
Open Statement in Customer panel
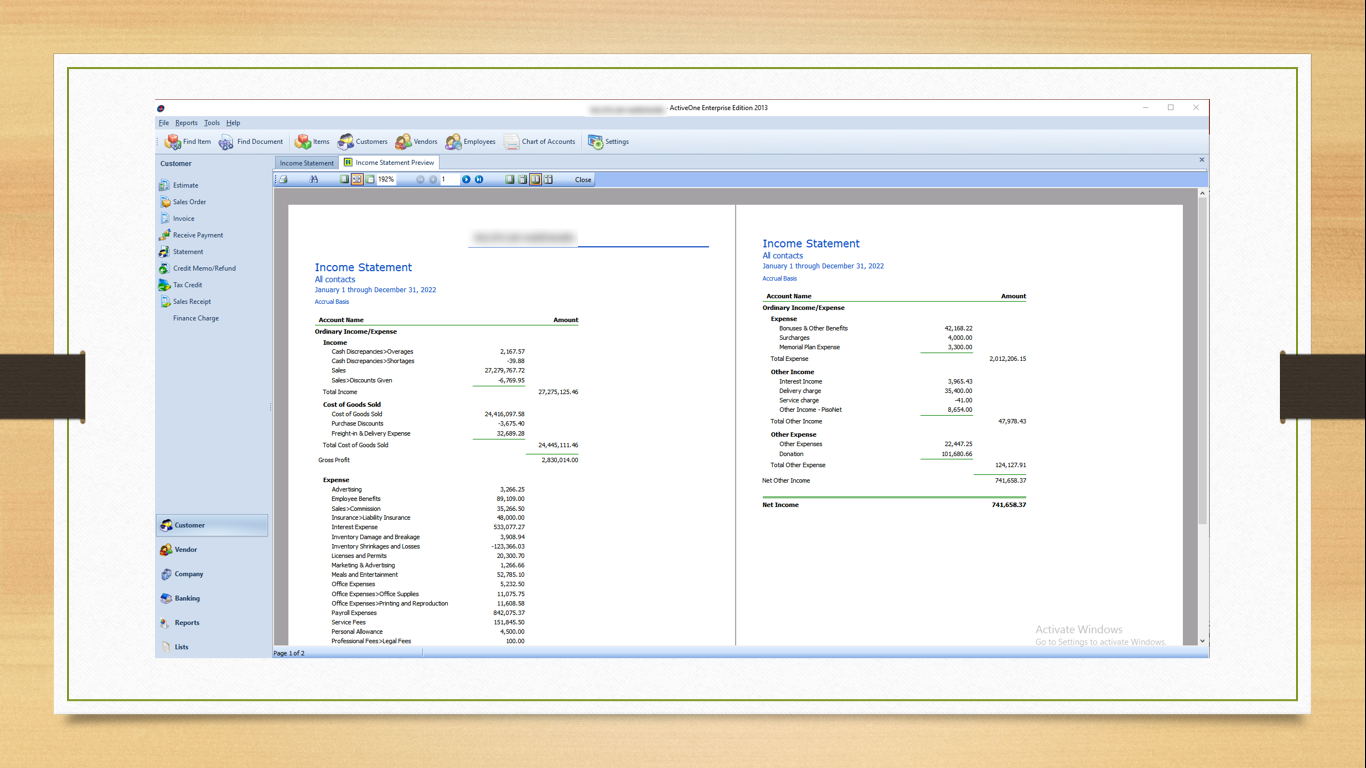coord(181,252)
